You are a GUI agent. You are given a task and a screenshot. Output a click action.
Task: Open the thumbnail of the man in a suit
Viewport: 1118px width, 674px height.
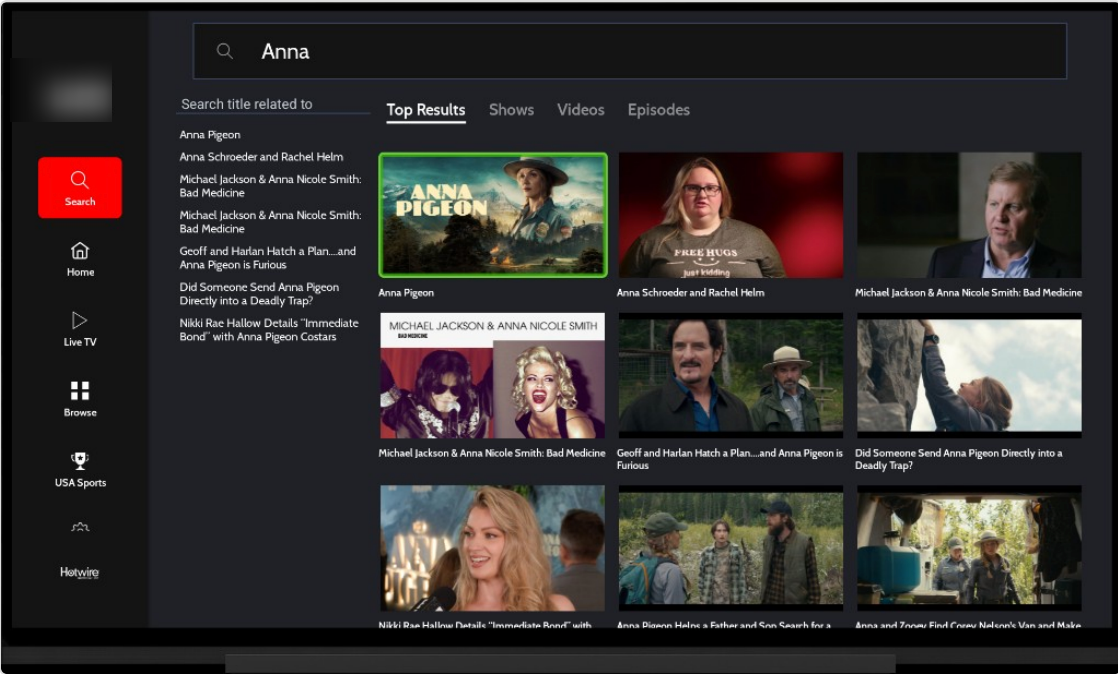coord(969,215)
